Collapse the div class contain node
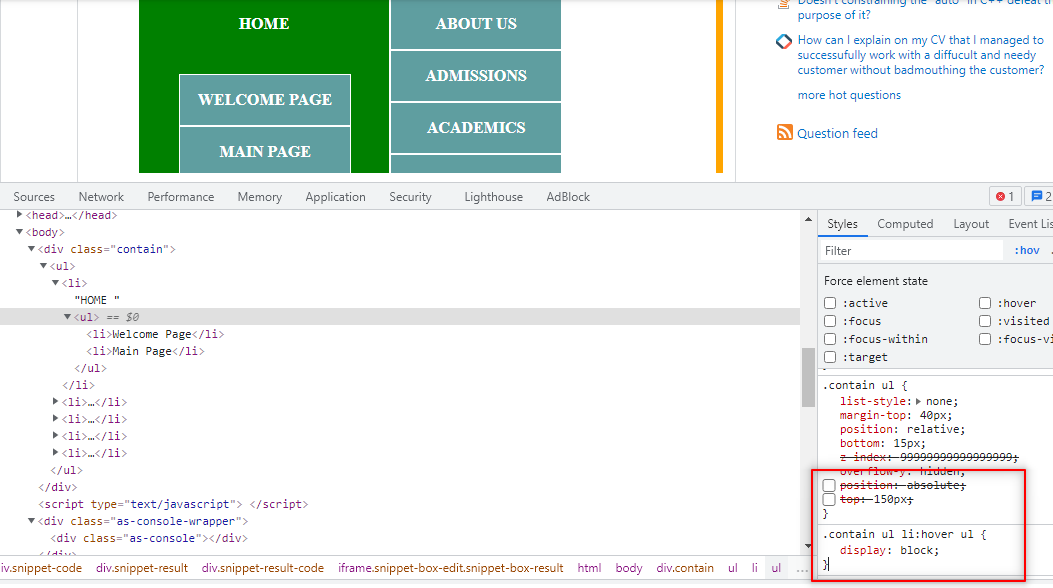 pos(32,249)
